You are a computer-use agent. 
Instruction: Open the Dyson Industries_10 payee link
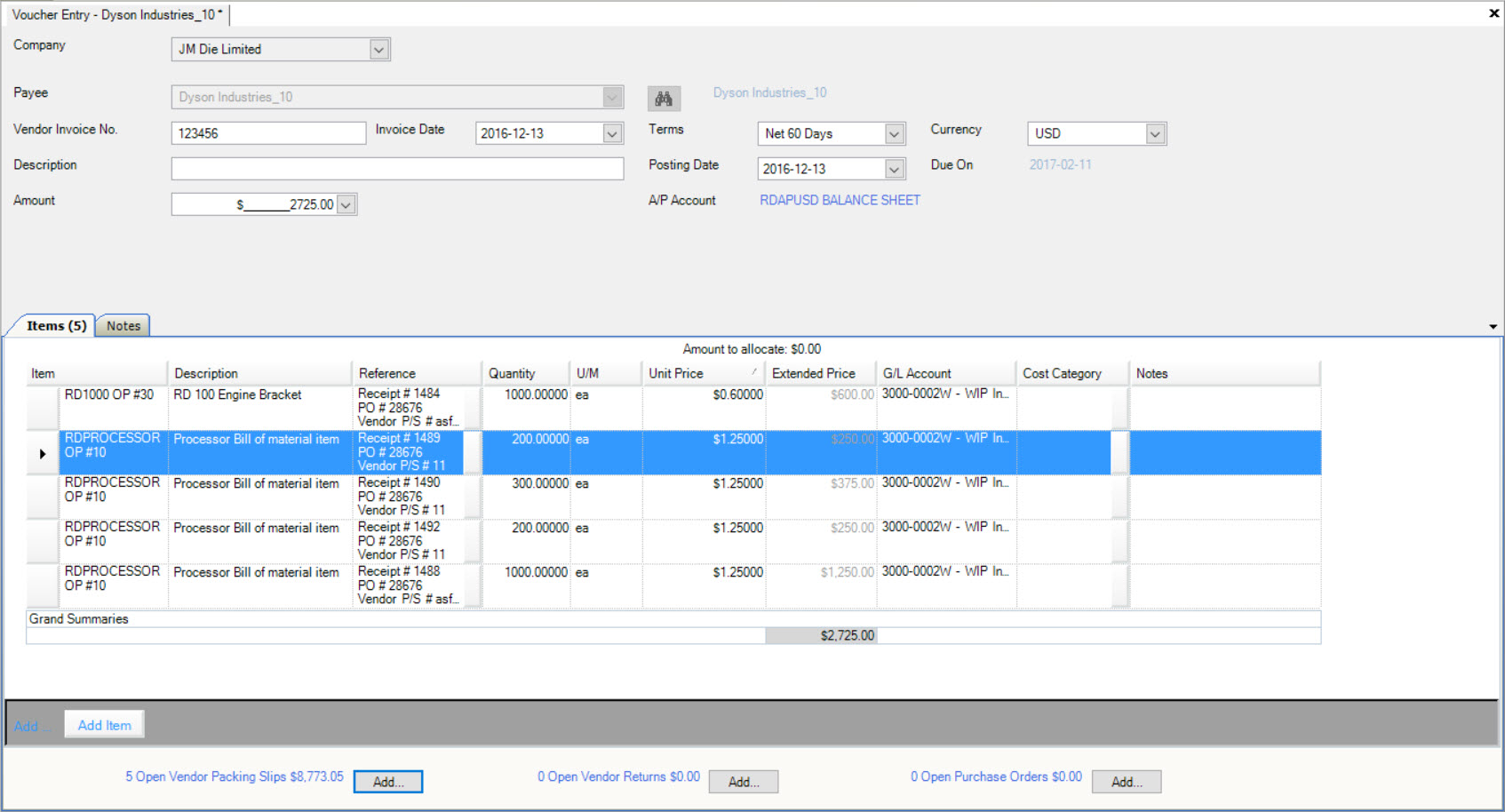click(769, 92)
